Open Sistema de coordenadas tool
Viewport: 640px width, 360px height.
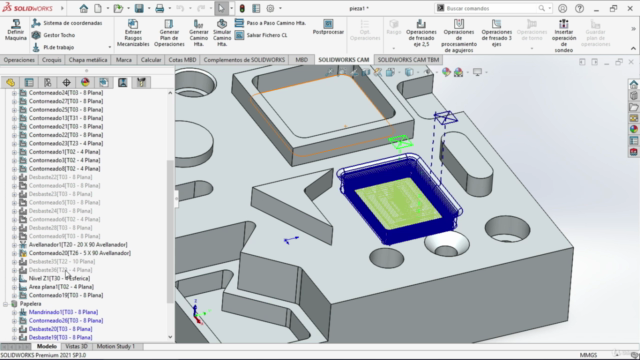click(x=68, y=23)
